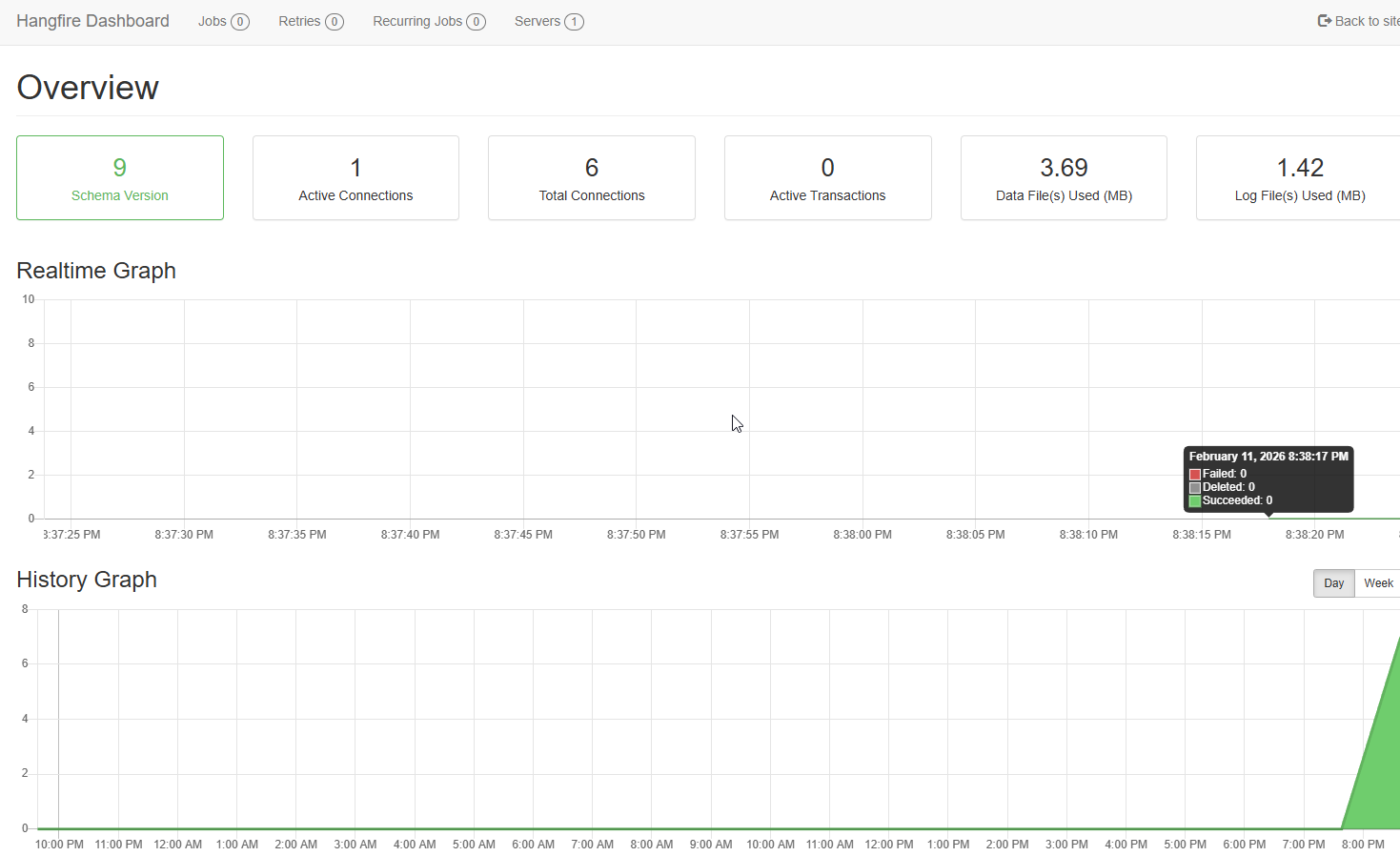Click the Servers count badge showing 1
The height and width of the screenshot is (856, 1400).
point(574,21)
